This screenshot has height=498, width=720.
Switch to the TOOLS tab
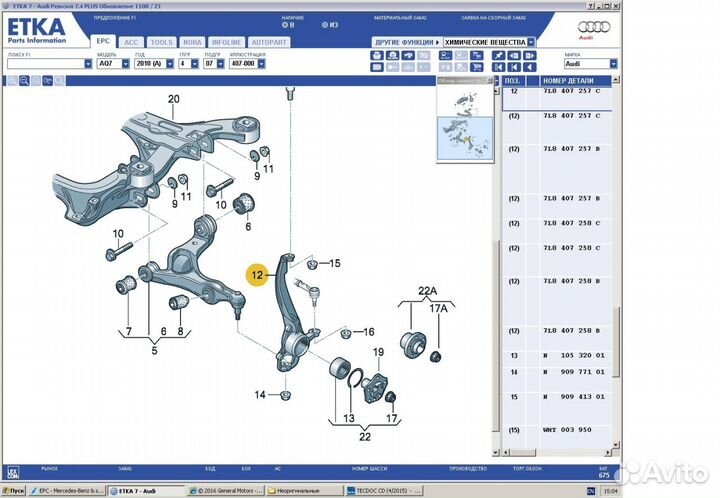tap(160, 42)
